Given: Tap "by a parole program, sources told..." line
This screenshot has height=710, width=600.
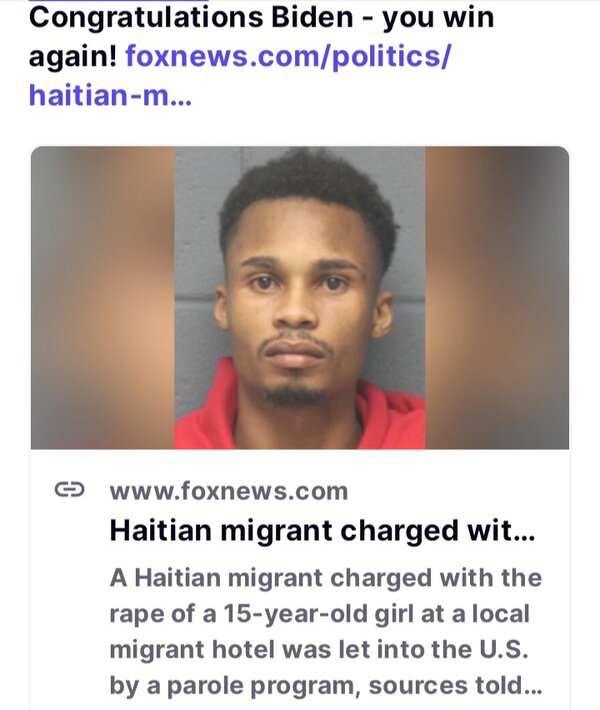Looking at the screenshot, I should click(326, 685).
